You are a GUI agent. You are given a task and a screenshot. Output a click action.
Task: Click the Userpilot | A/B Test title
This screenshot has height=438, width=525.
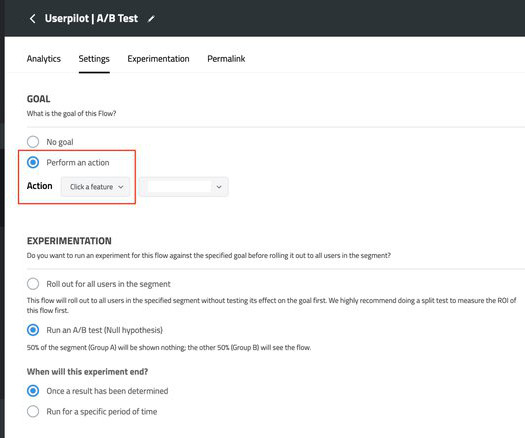click(91, 18)
